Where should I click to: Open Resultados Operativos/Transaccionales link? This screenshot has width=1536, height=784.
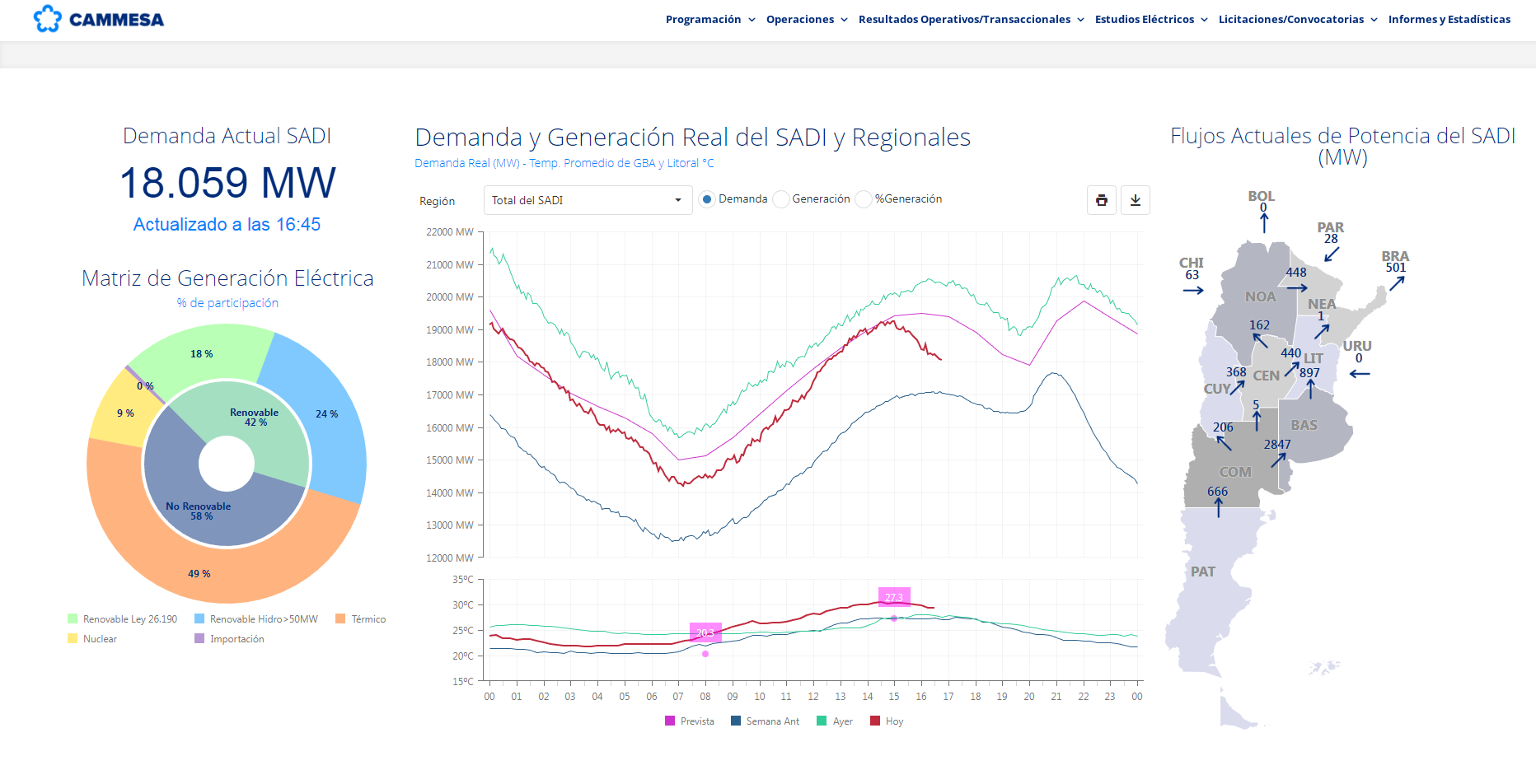tap(971, 19)
